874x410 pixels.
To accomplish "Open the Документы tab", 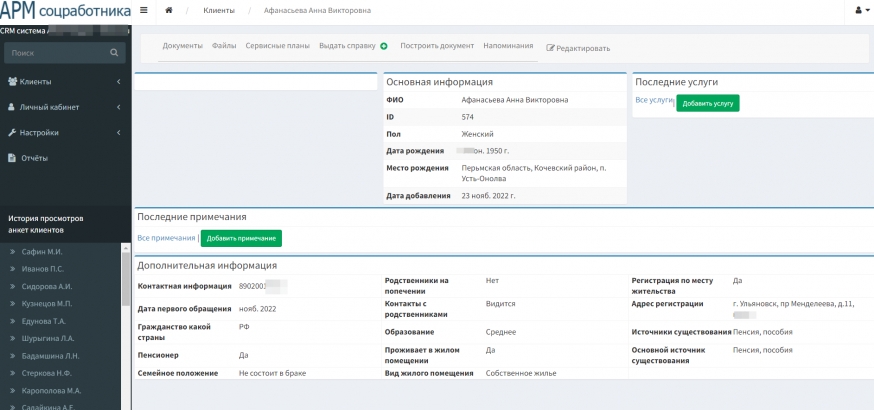I will click(182, 46).
